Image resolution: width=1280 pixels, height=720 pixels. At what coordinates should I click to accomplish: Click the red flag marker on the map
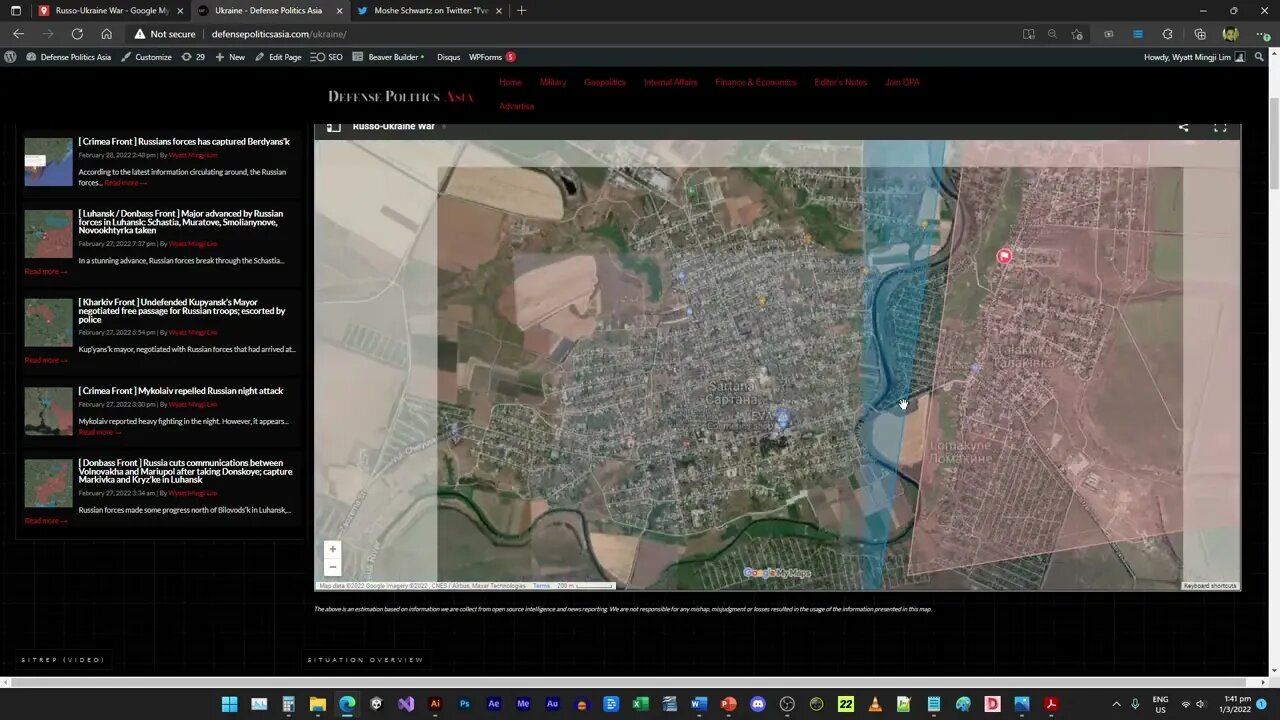[x=1004, y=256]
